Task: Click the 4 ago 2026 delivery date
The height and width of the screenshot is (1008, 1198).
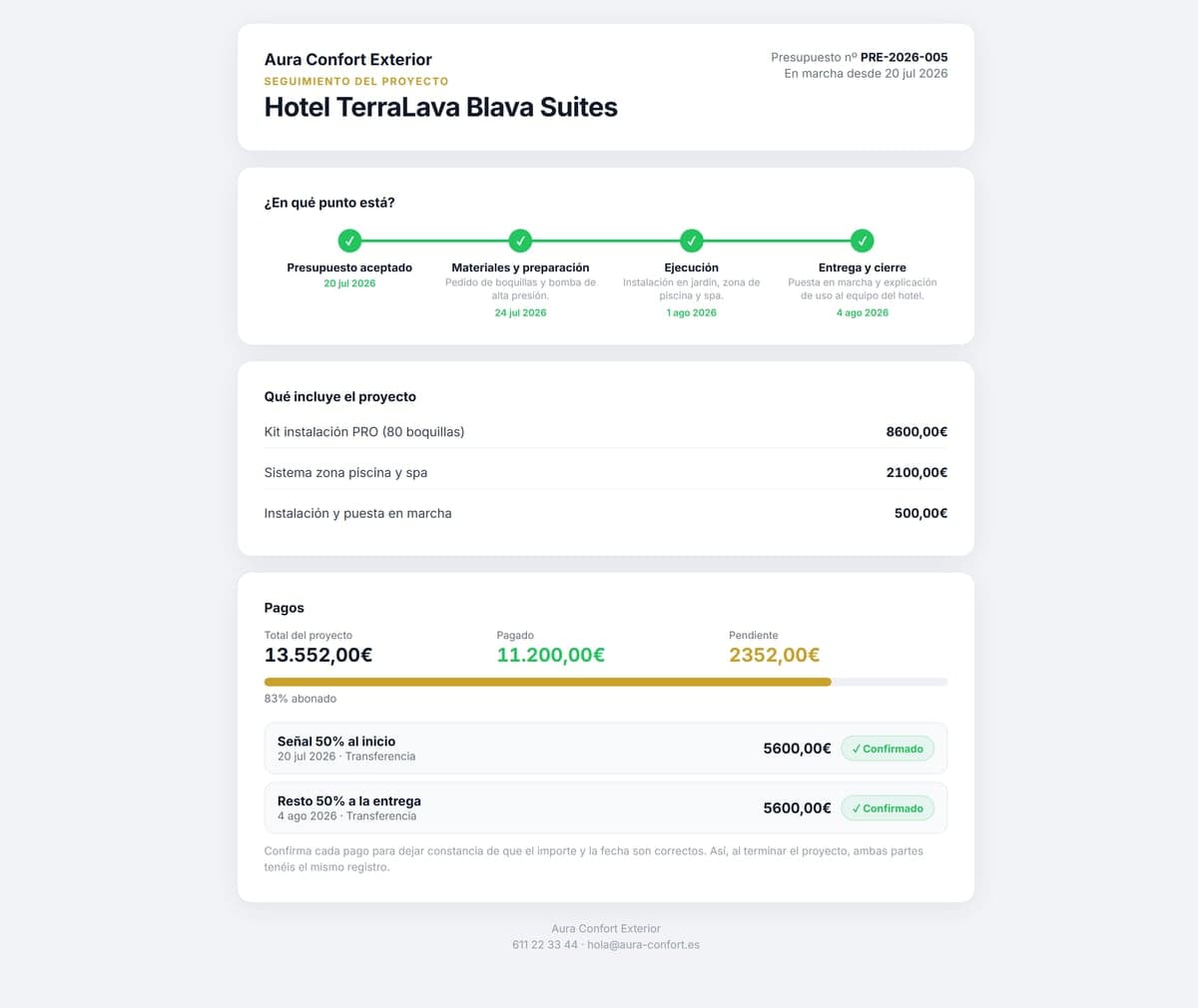Action: coord(863,312)
